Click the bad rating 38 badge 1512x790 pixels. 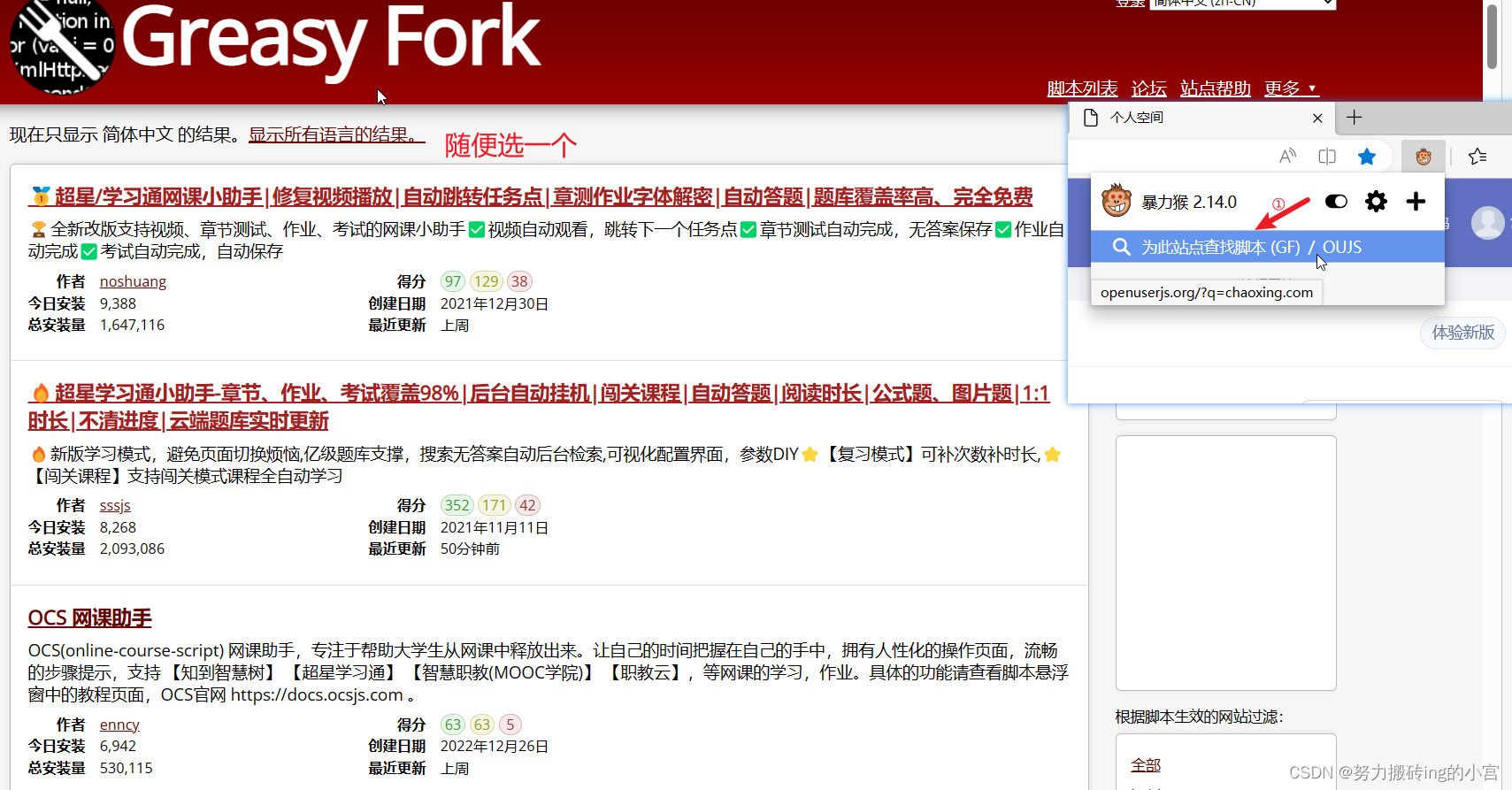[x=518, y=281]
